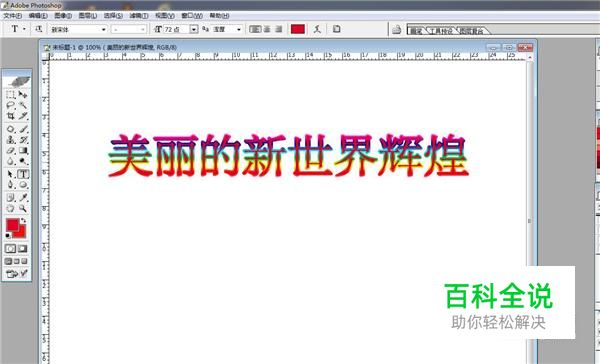Click the foreground color swatch in toolbox
The height and width of the screenshot is (364, 600).
point(12,225)
